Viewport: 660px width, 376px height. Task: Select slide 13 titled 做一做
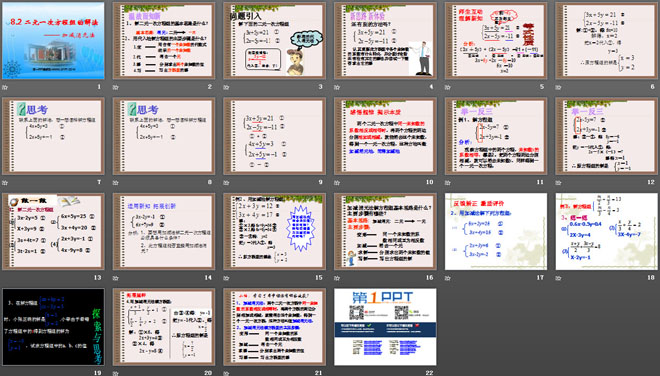point(53,232)
